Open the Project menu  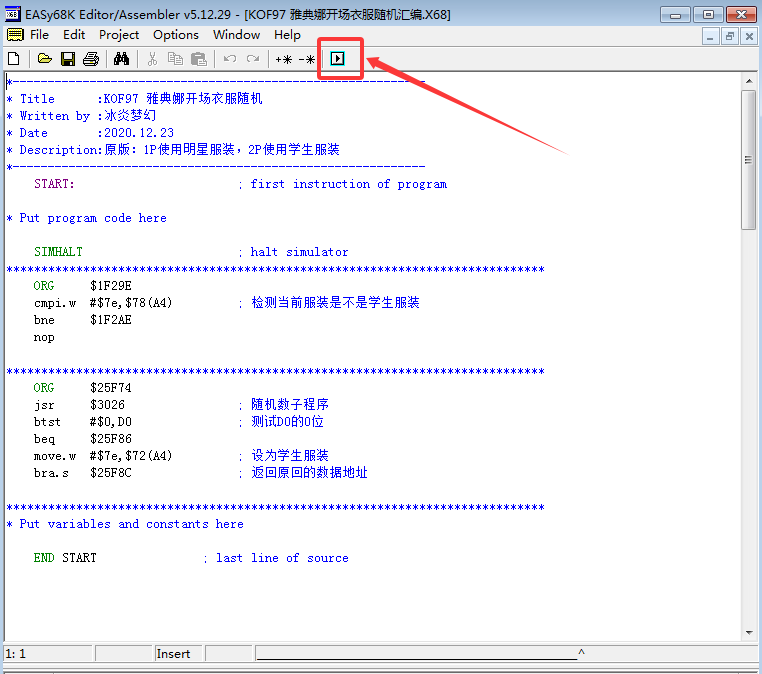tap(119, 35)
